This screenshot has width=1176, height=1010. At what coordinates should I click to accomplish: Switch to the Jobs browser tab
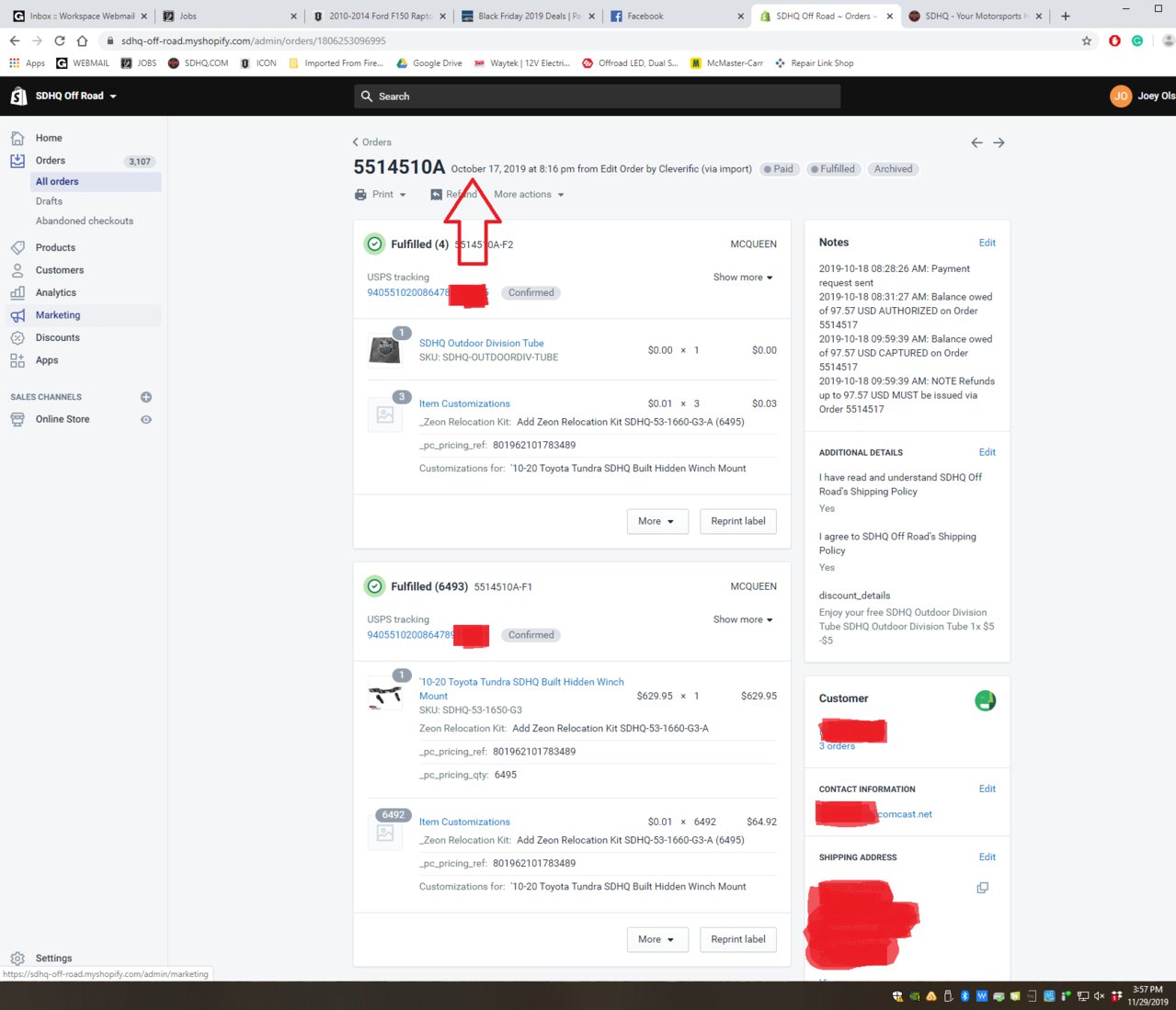coord(228,16)
